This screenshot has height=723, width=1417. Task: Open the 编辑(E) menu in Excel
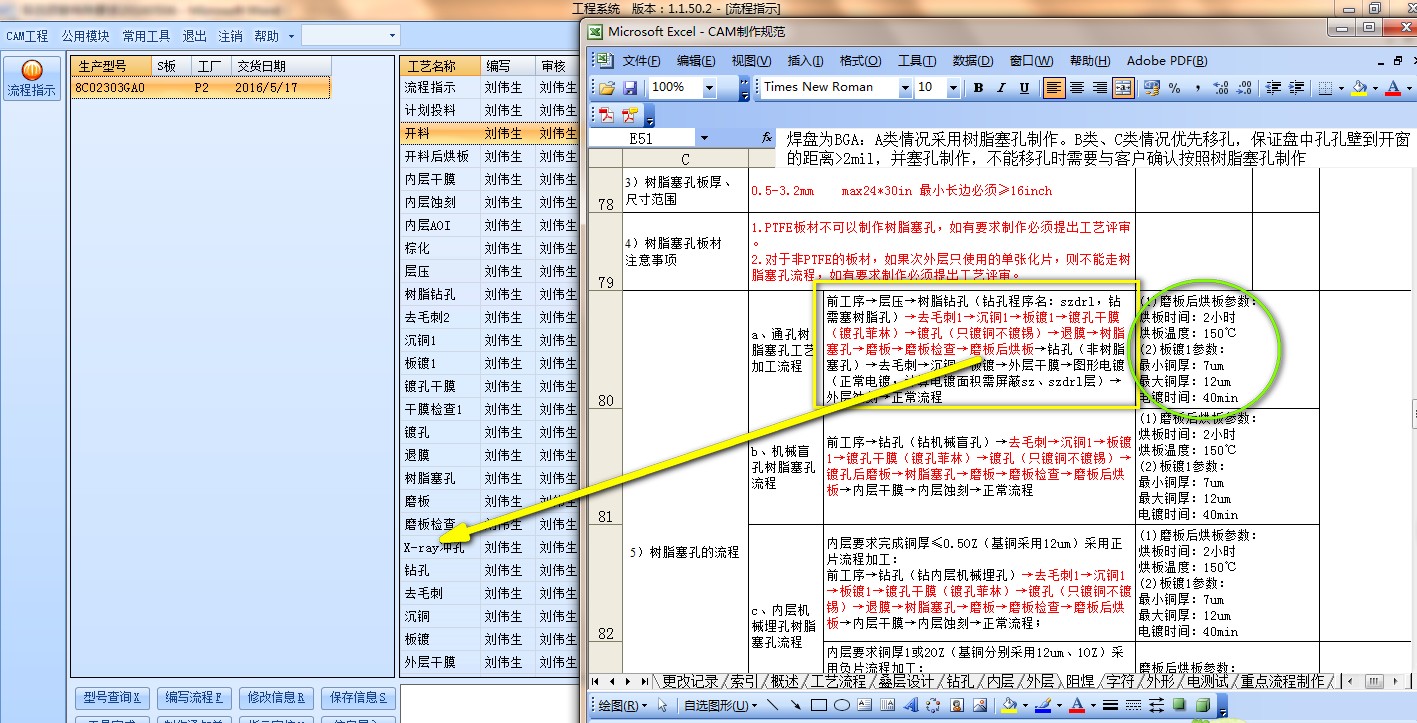click(x=696, y=60)
